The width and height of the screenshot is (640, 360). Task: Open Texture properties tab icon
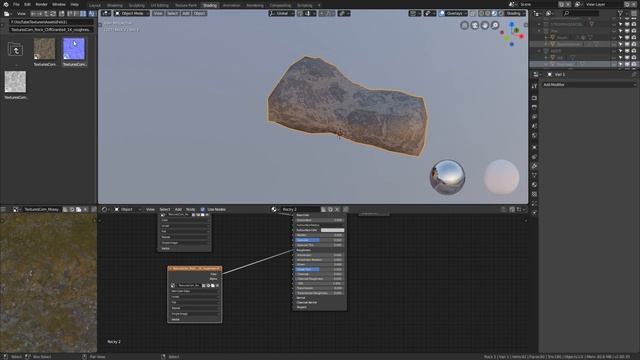[x=534, y=194]
